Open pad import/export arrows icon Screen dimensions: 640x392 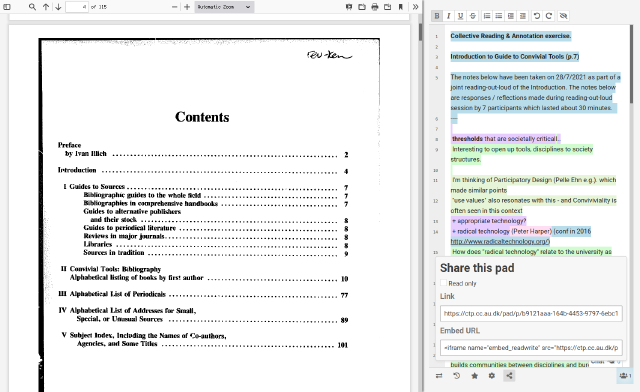(x=439, y=376)
